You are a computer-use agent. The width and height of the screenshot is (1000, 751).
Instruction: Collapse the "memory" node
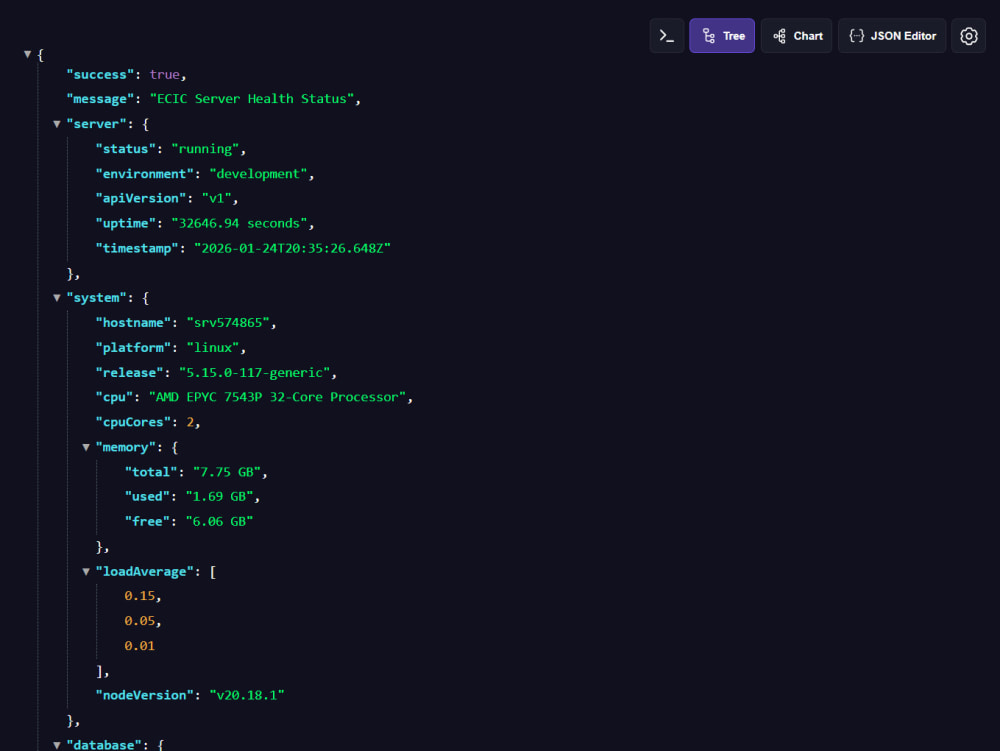[85, 448]
